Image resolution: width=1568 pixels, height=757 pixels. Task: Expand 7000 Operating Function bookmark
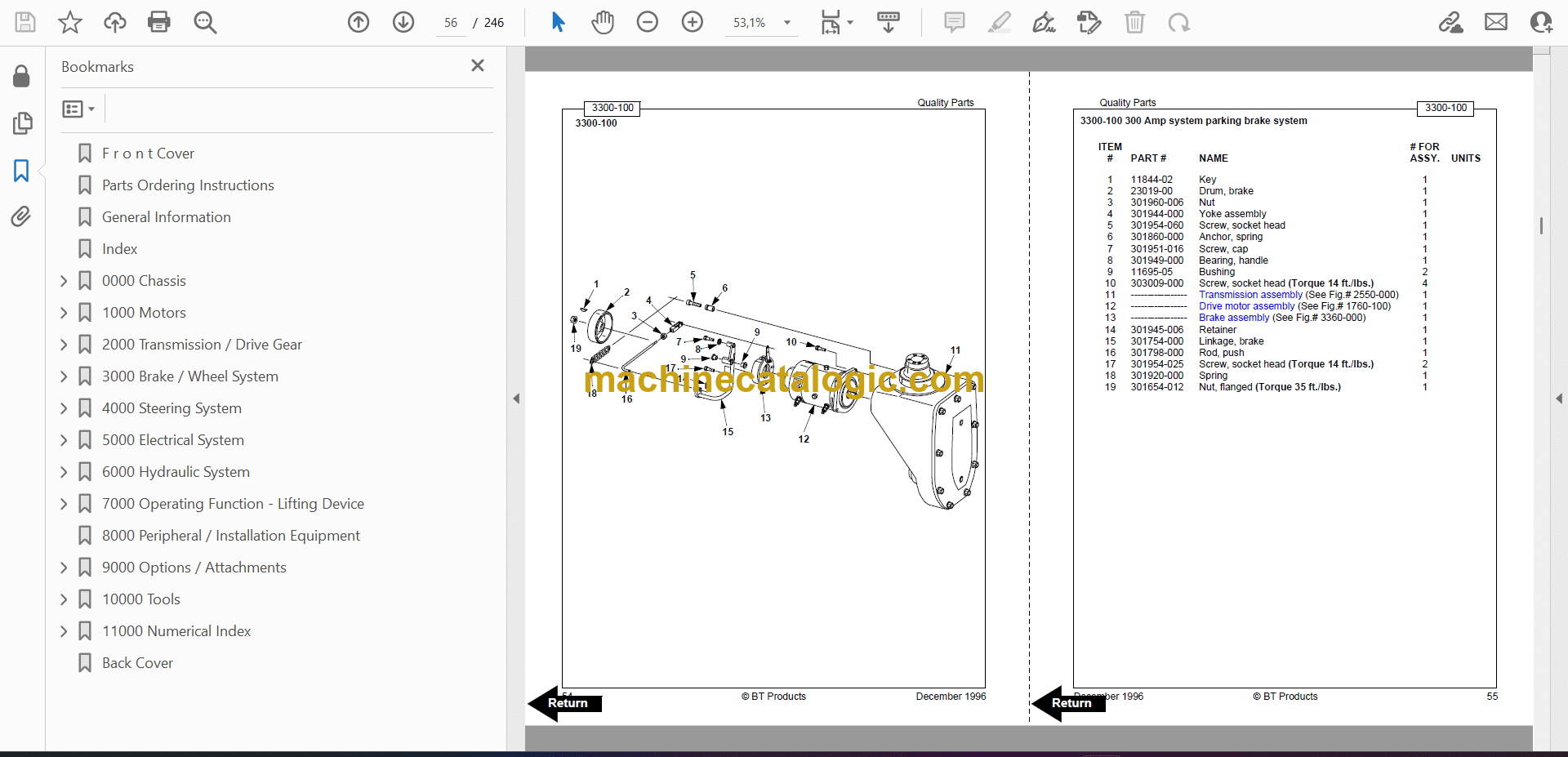tap(64, 504)
